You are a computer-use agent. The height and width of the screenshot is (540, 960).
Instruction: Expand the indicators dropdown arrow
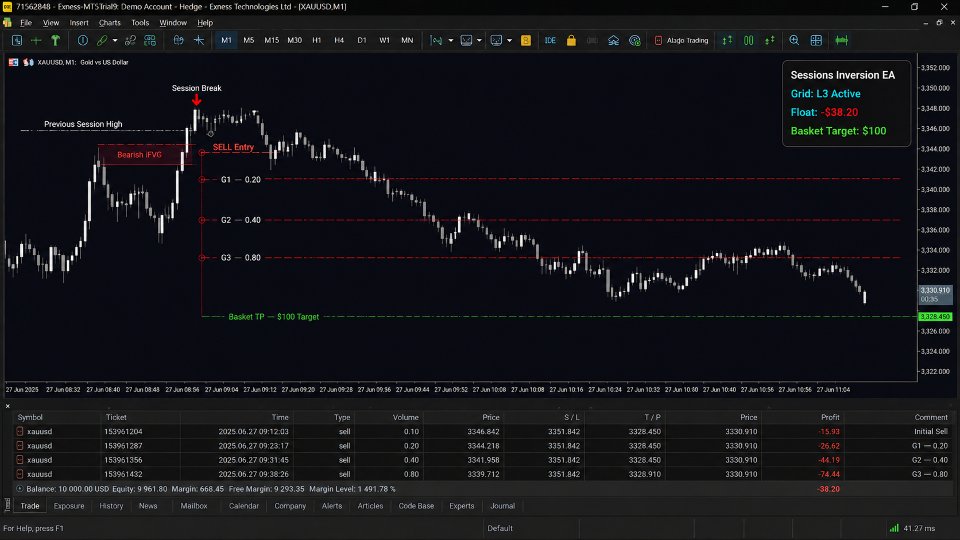[x=451, y=40]
